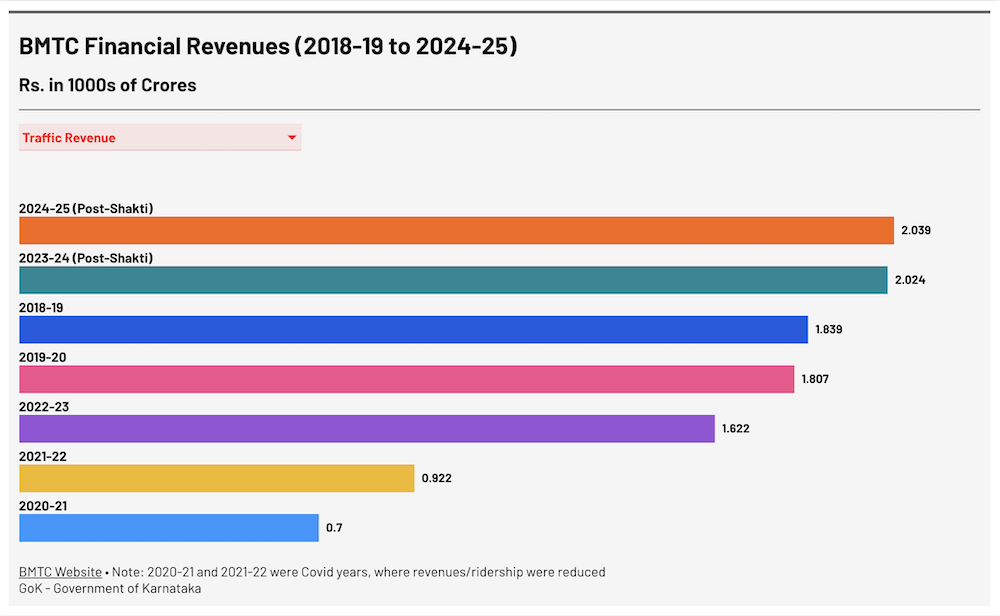Click the BMTC Financial Revenues chart title
This screenshot has width=1000, height=616.
(x=268, y=47)
